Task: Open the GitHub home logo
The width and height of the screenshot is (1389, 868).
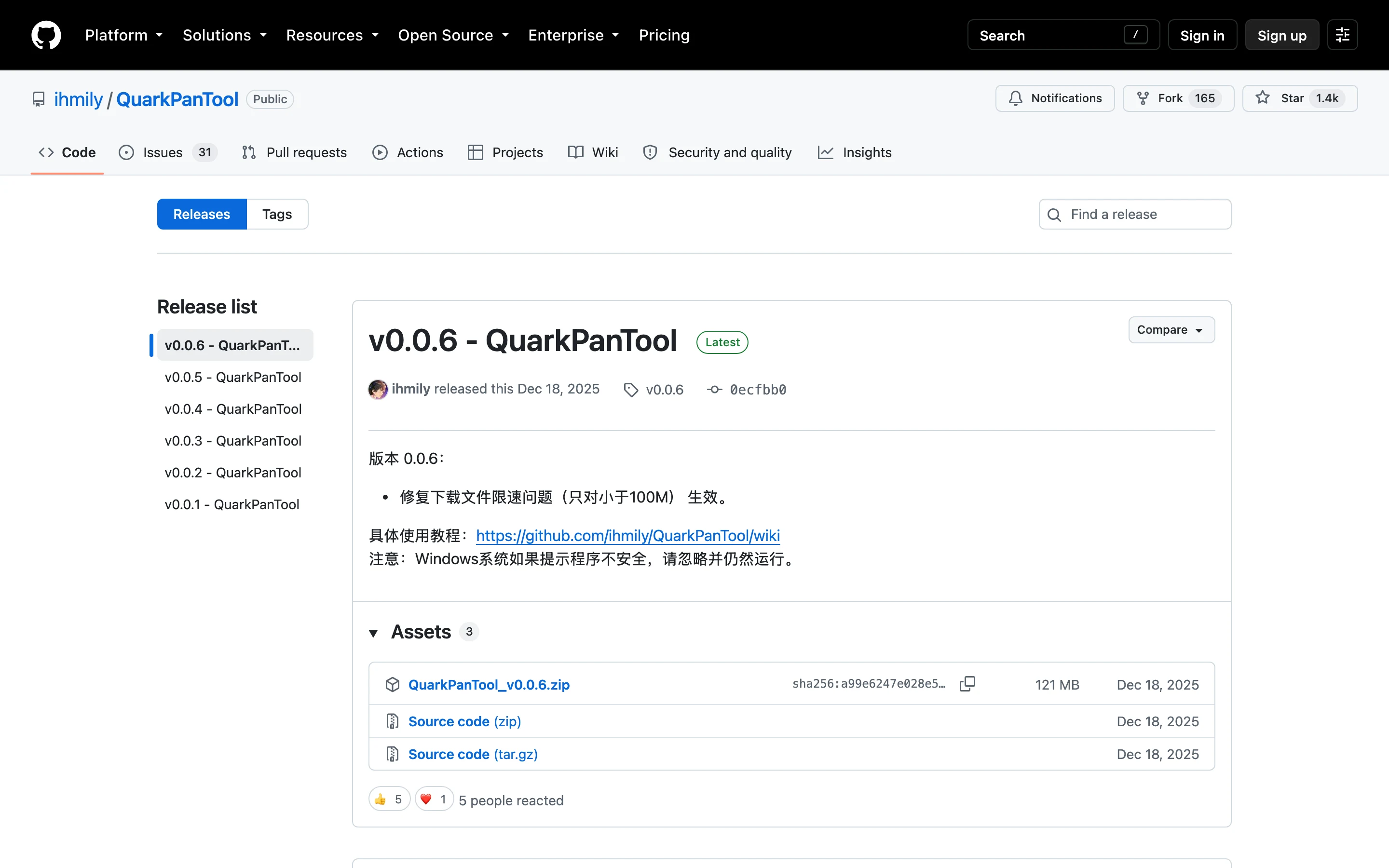Action: coord(46,35)
